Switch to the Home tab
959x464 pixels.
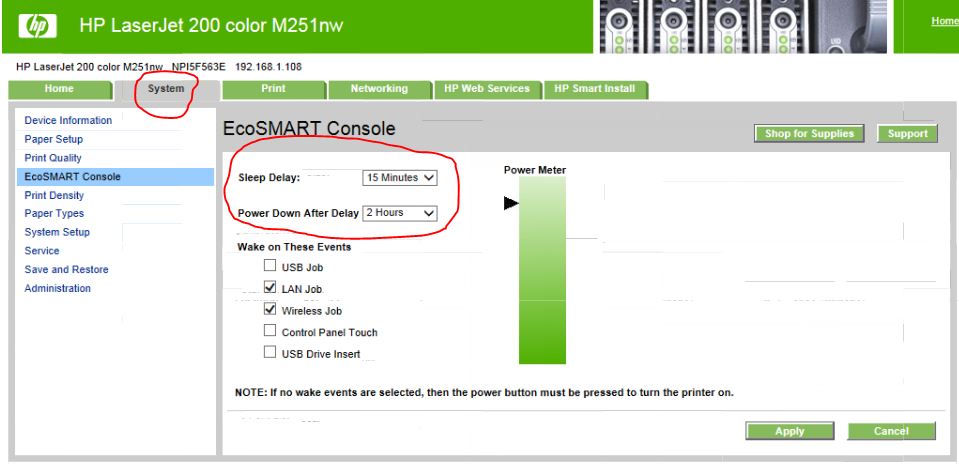[60, 89]
